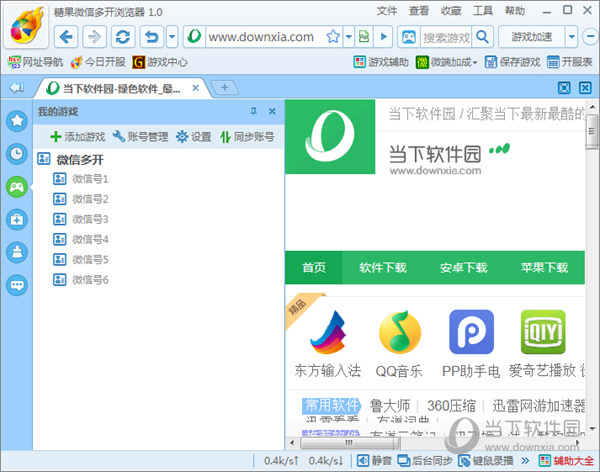This screenshot has width=600, height=472.
Task: Bookmark the page with star icon
Action: point(333,37)
